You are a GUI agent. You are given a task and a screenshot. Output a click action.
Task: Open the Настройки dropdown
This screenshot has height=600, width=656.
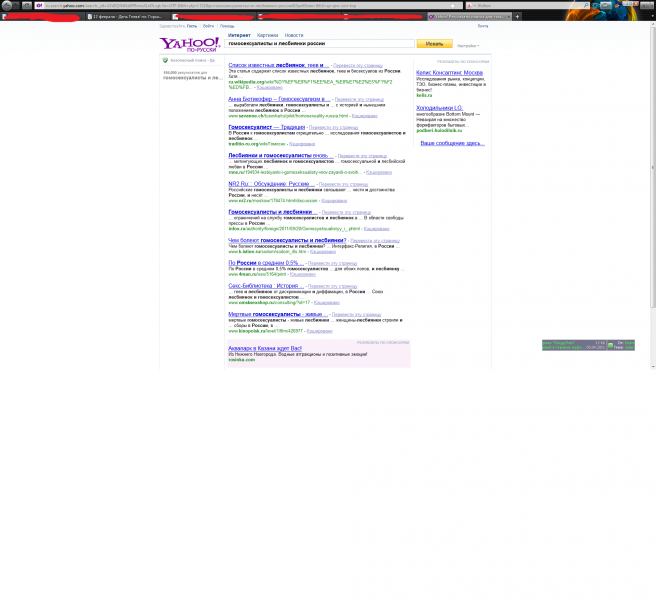[x=468, y=46]
